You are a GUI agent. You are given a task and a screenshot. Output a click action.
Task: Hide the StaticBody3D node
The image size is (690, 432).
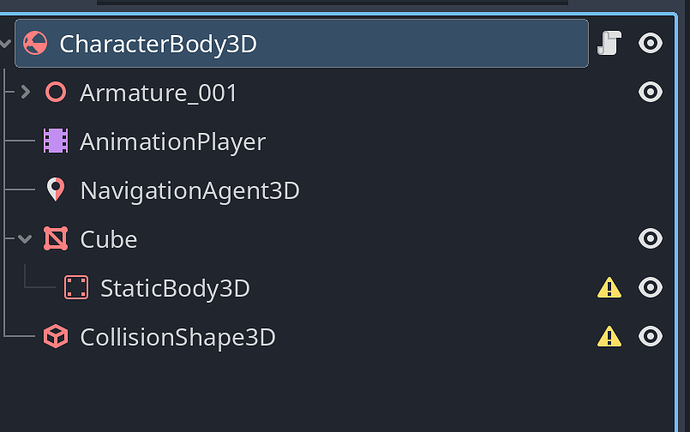[650, 287]
